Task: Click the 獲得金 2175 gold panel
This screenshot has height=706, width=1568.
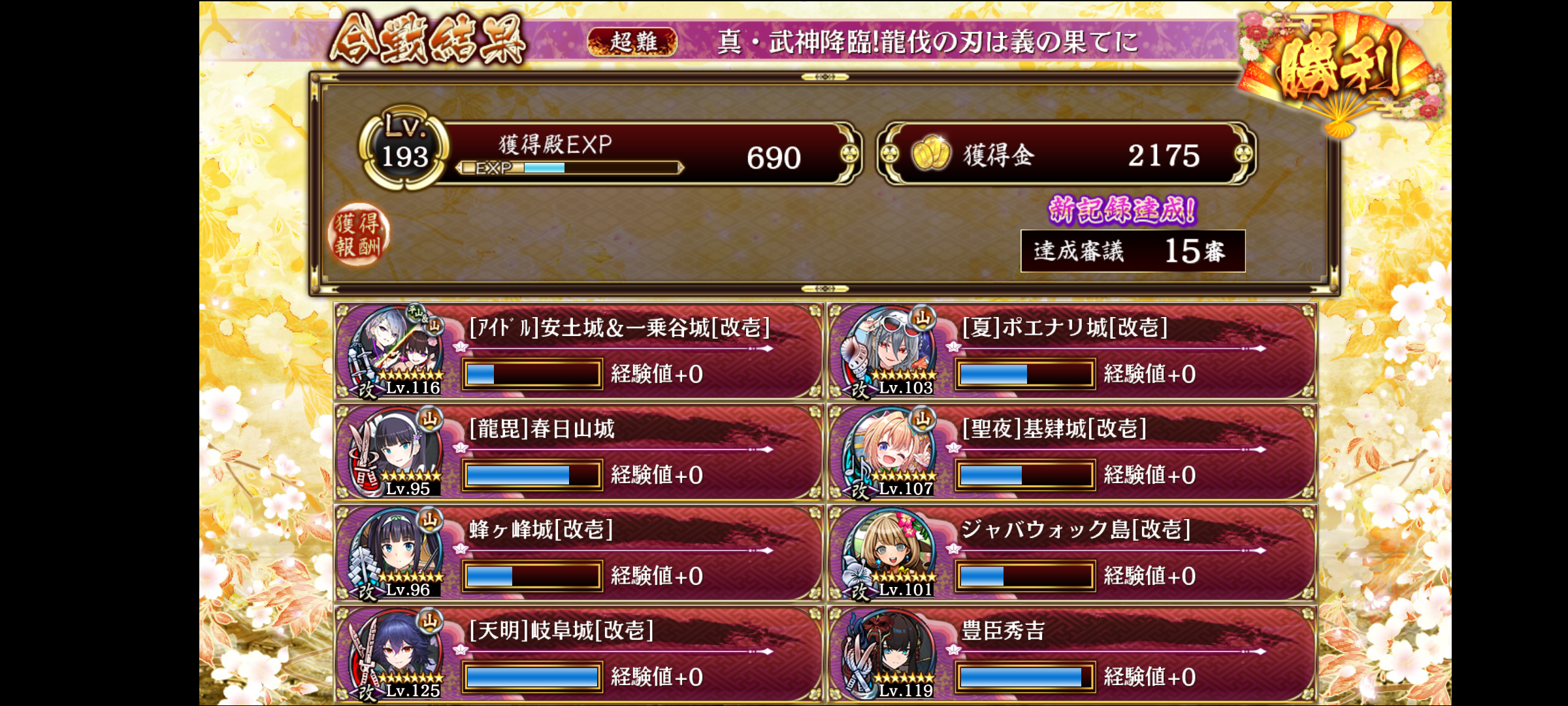Action: 1066,154
